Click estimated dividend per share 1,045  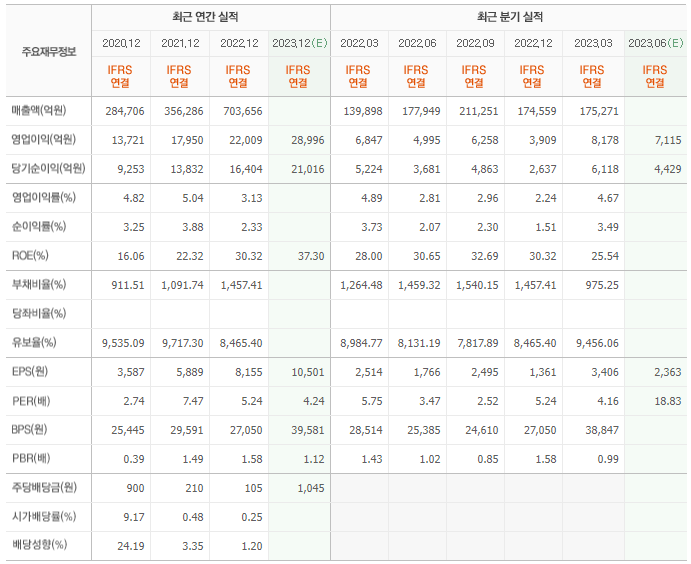tap(311, 489)
